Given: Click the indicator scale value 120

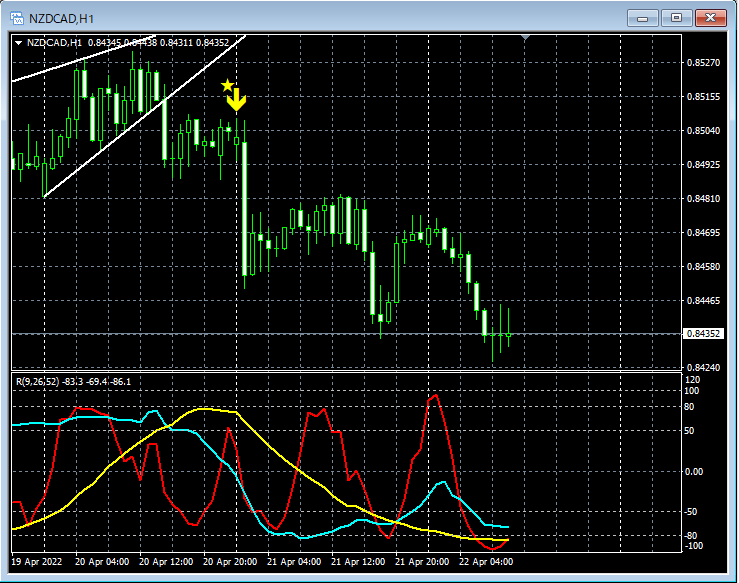Looking at the screenshot, I should [693, 380].
